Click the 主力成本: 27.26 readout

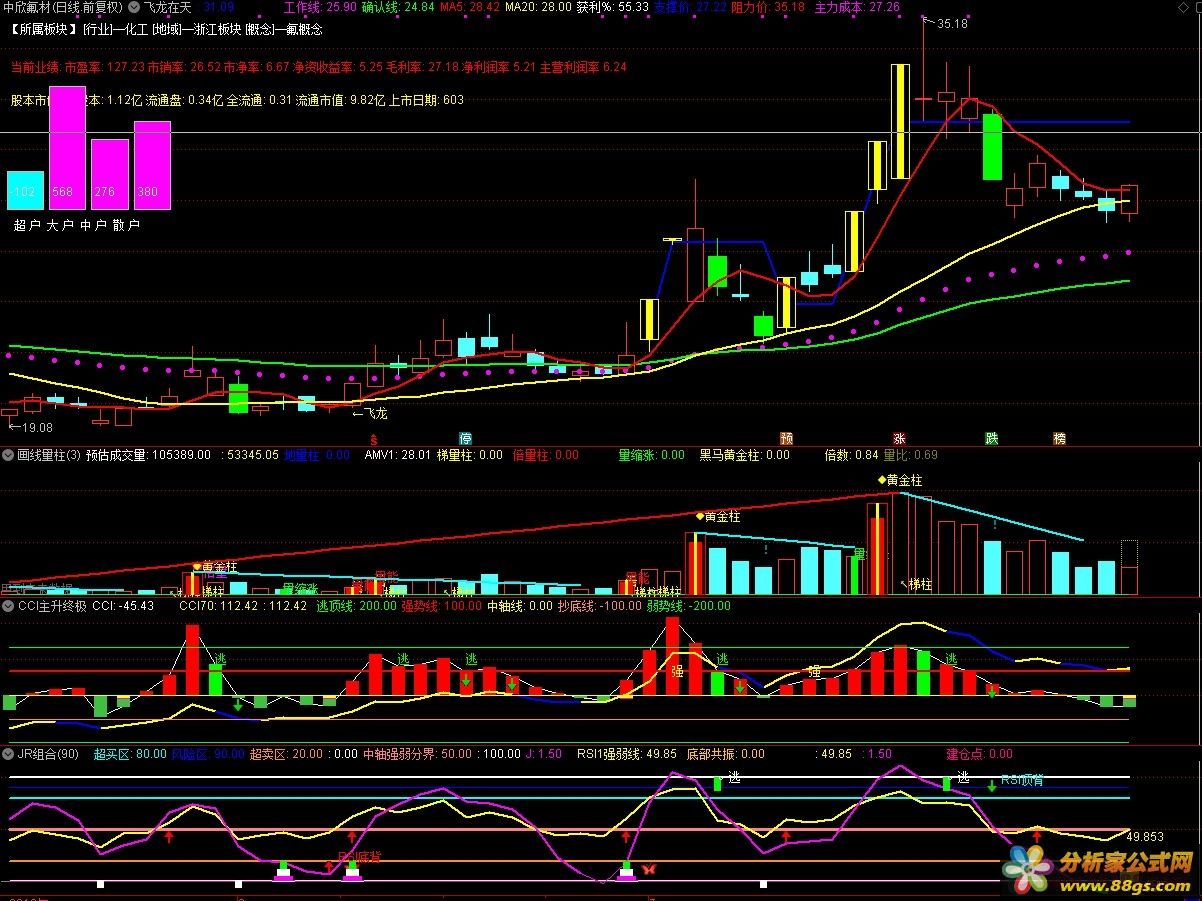click(x=857, y=7)
